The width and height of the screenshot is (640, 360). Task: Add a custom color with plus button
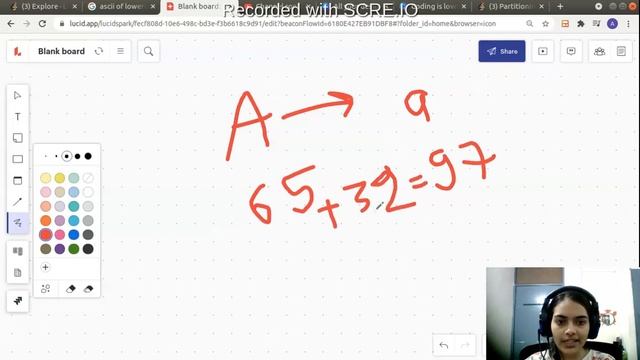click(45, 267)
